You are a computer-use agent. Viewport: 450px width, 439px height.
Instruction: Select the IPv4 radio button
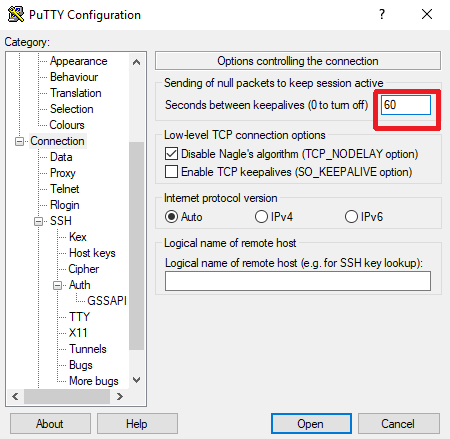[x=261, y=216]
